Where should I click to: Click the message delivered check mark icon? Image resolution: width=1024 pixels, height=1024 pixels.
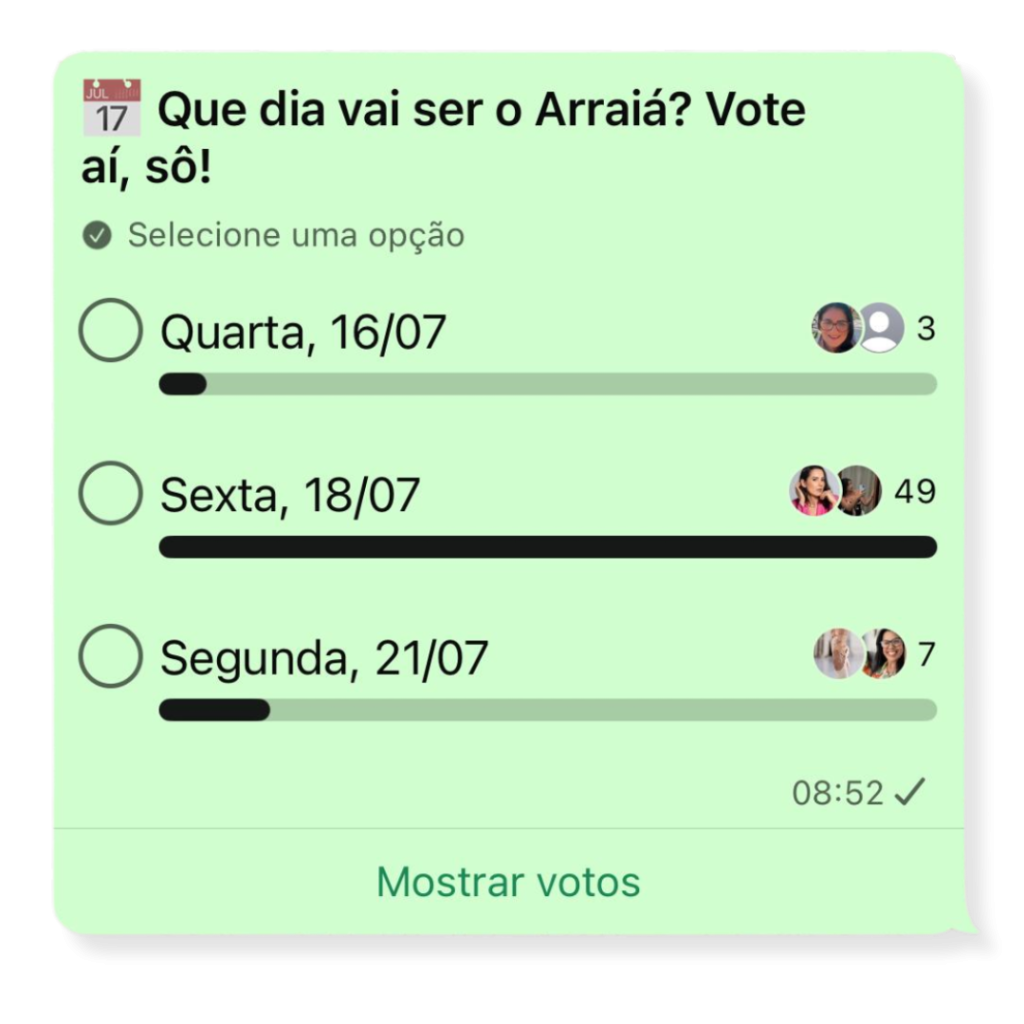(x=910, y=792)
